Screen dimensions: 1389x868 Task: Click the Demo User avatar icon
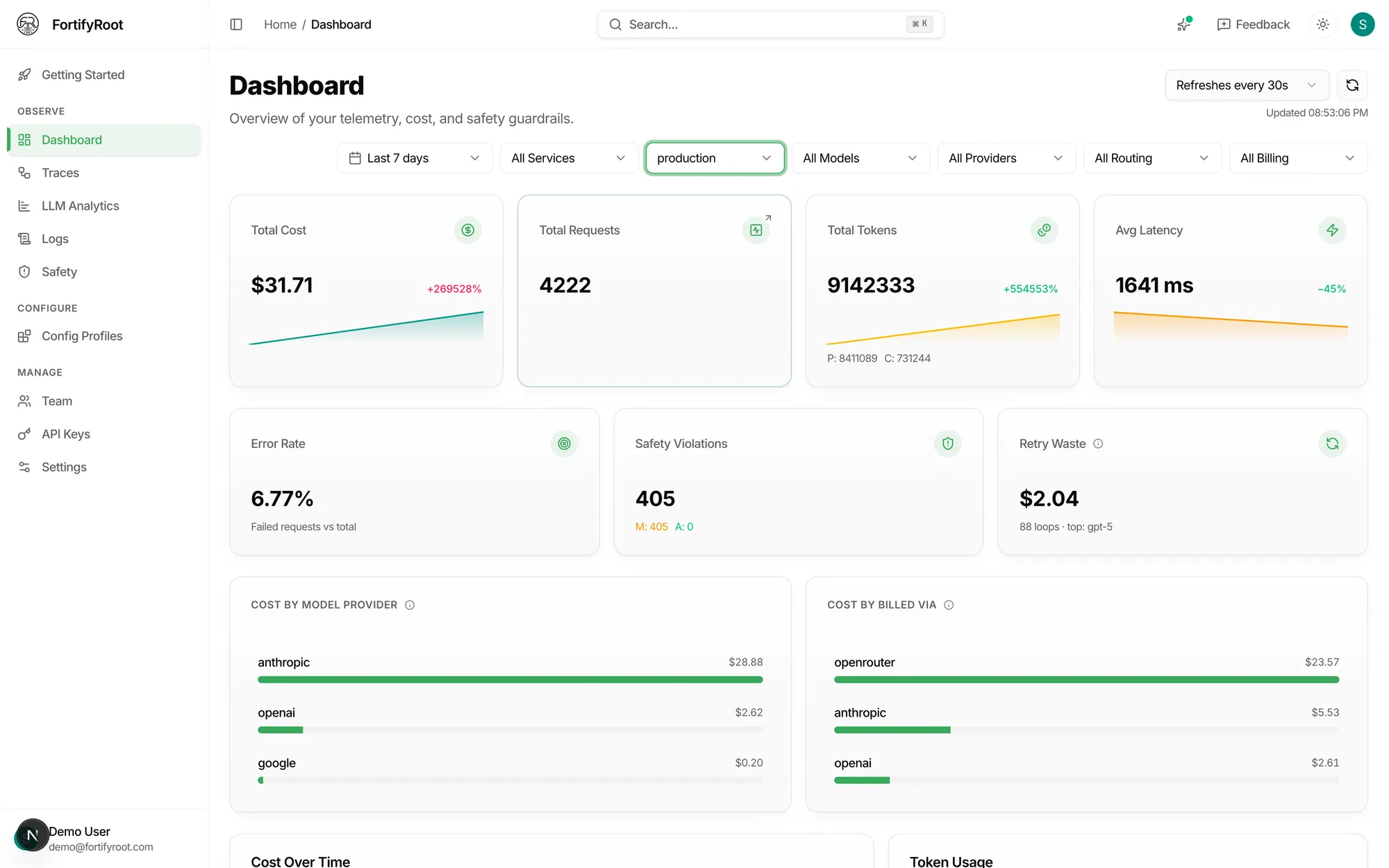pyautogui.click(x=32, y=835)
